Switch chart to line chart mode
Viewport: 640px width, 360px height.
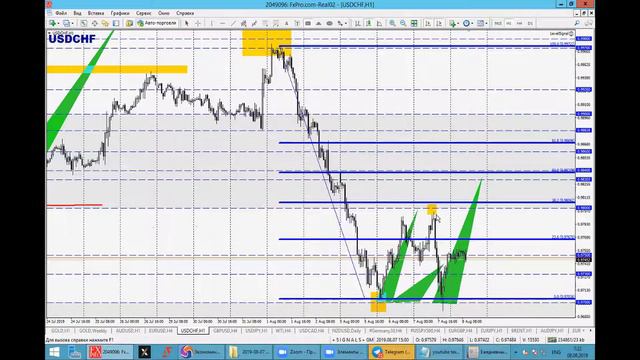click(x=379, y=23)
